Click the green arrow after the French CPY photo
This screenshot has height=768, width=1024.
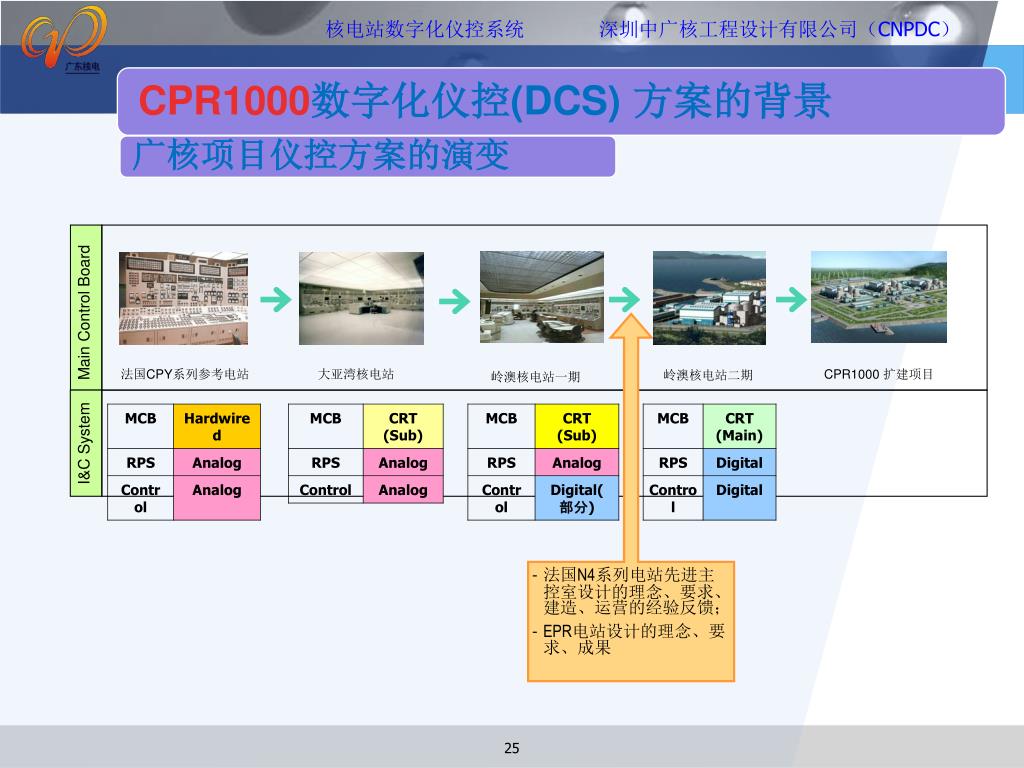[276, 300]
